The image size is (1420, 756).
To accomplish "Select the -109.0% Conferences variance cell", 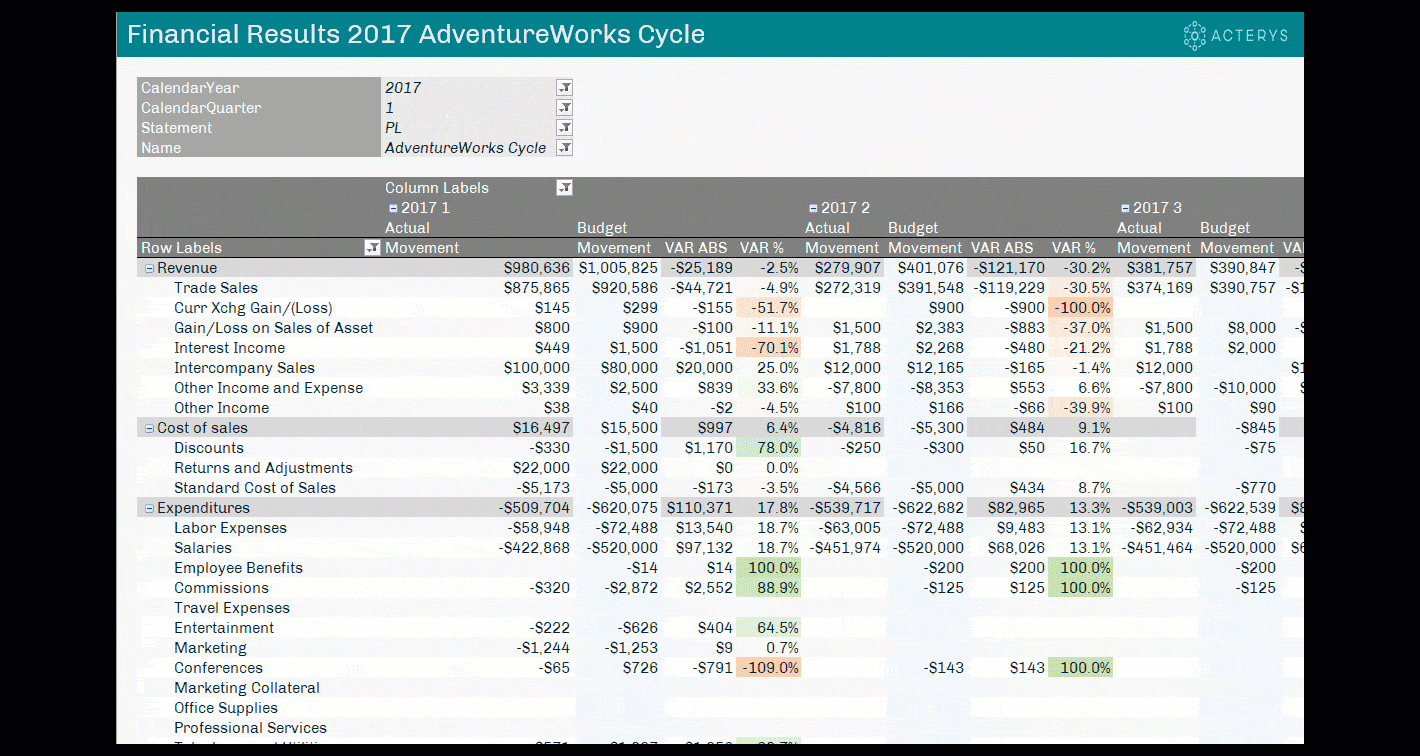I will (768, 668).
